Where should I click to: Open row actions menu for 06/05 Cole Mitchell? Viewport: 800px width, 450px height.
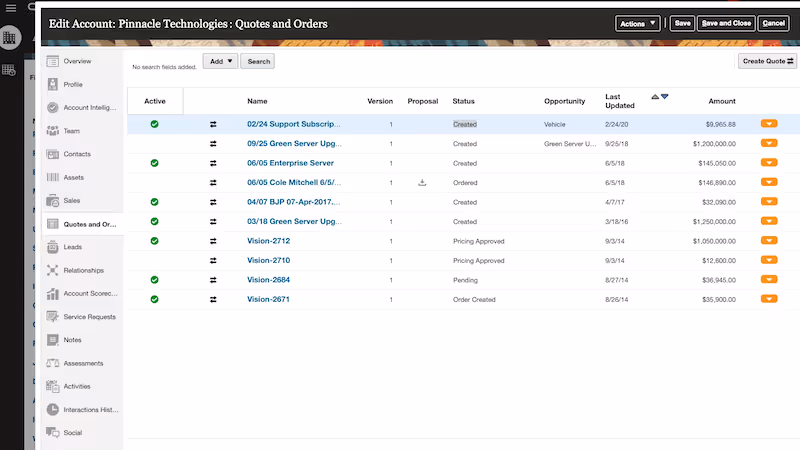(769, 182)
